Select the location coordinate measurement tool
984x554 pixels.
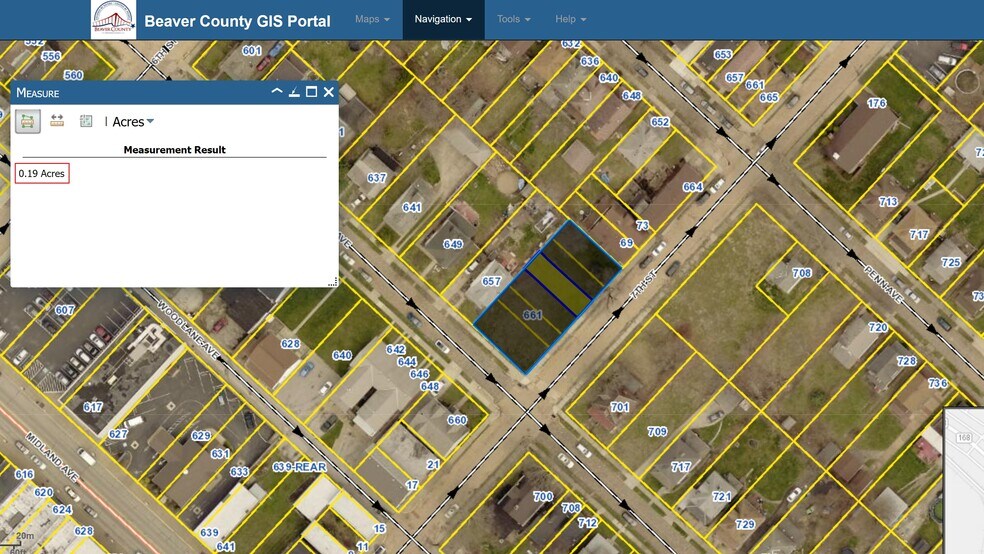coord(86,121)
